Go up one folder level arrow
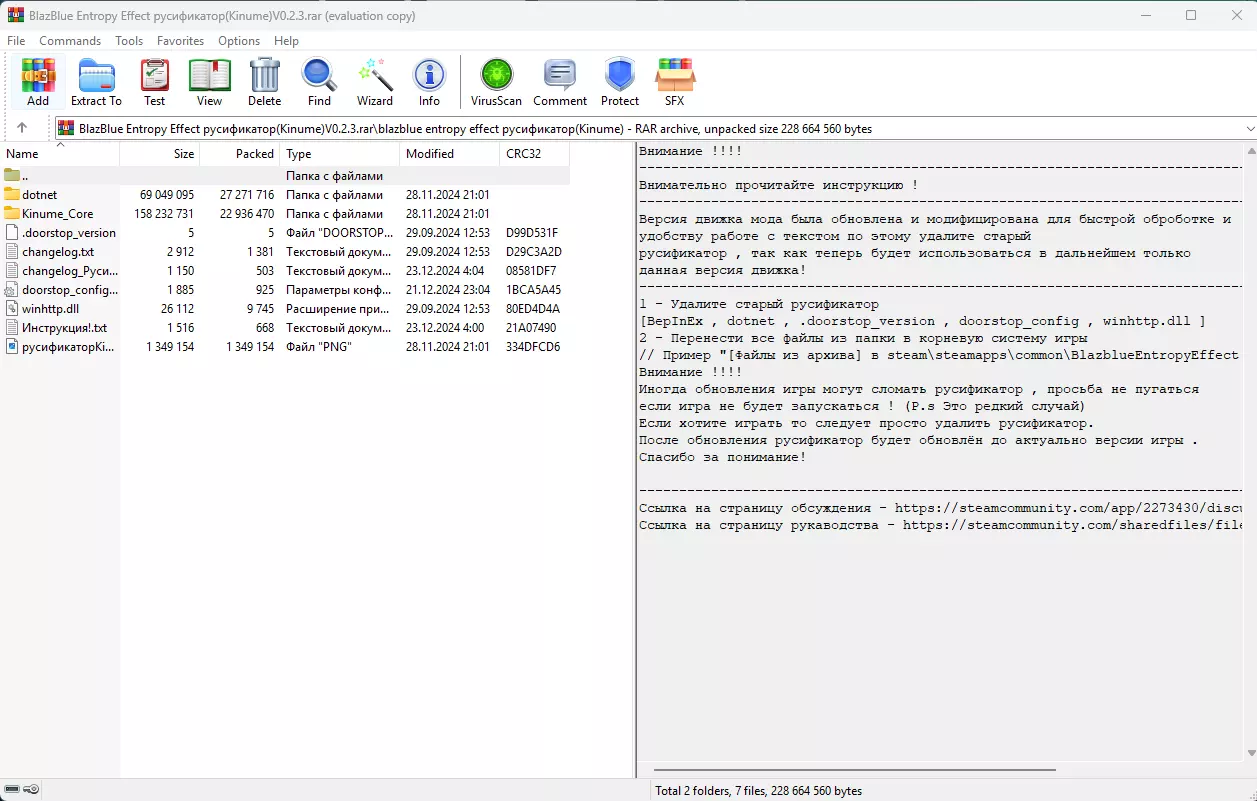This screenshot has height=801, width=1258. [22, 128]
